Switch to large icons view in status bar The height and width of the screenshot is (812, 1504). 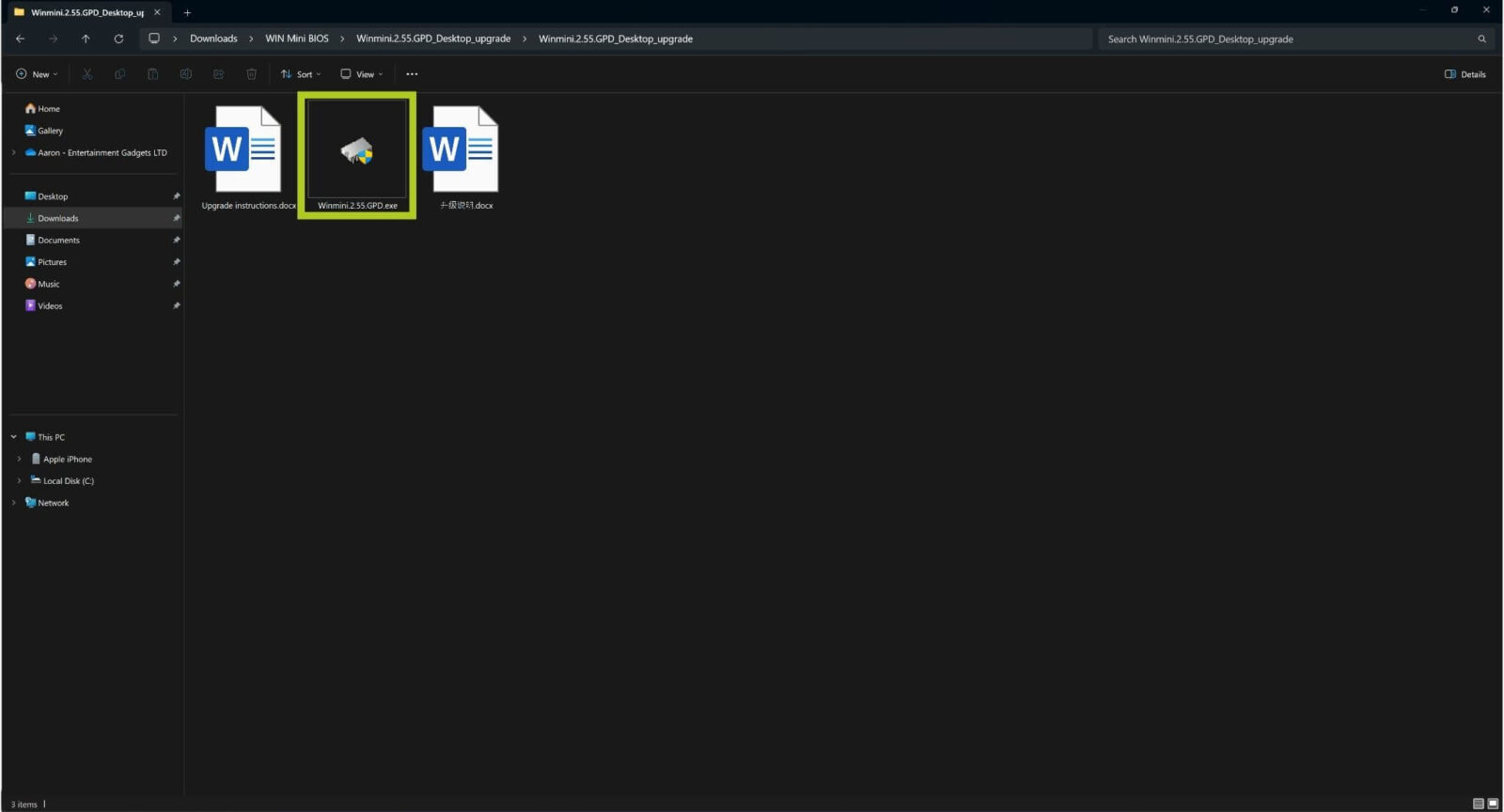click(1493, 804)
